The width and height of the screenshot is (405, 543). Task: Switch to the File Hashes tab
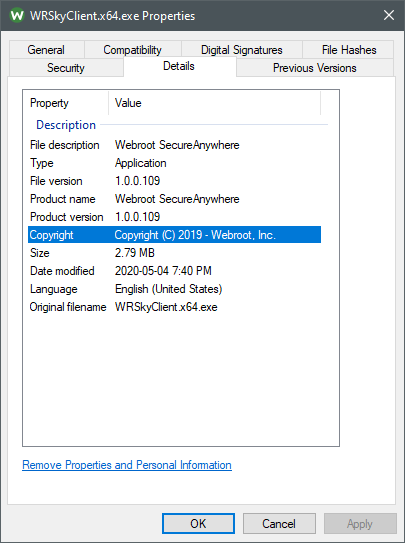coord(348,50)
